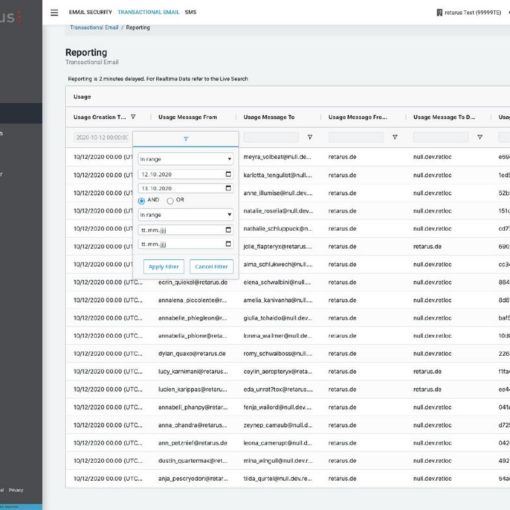510x510 pixels.
Task: Select the giulia_tchaido recipient cell
Action: point(278,318)
